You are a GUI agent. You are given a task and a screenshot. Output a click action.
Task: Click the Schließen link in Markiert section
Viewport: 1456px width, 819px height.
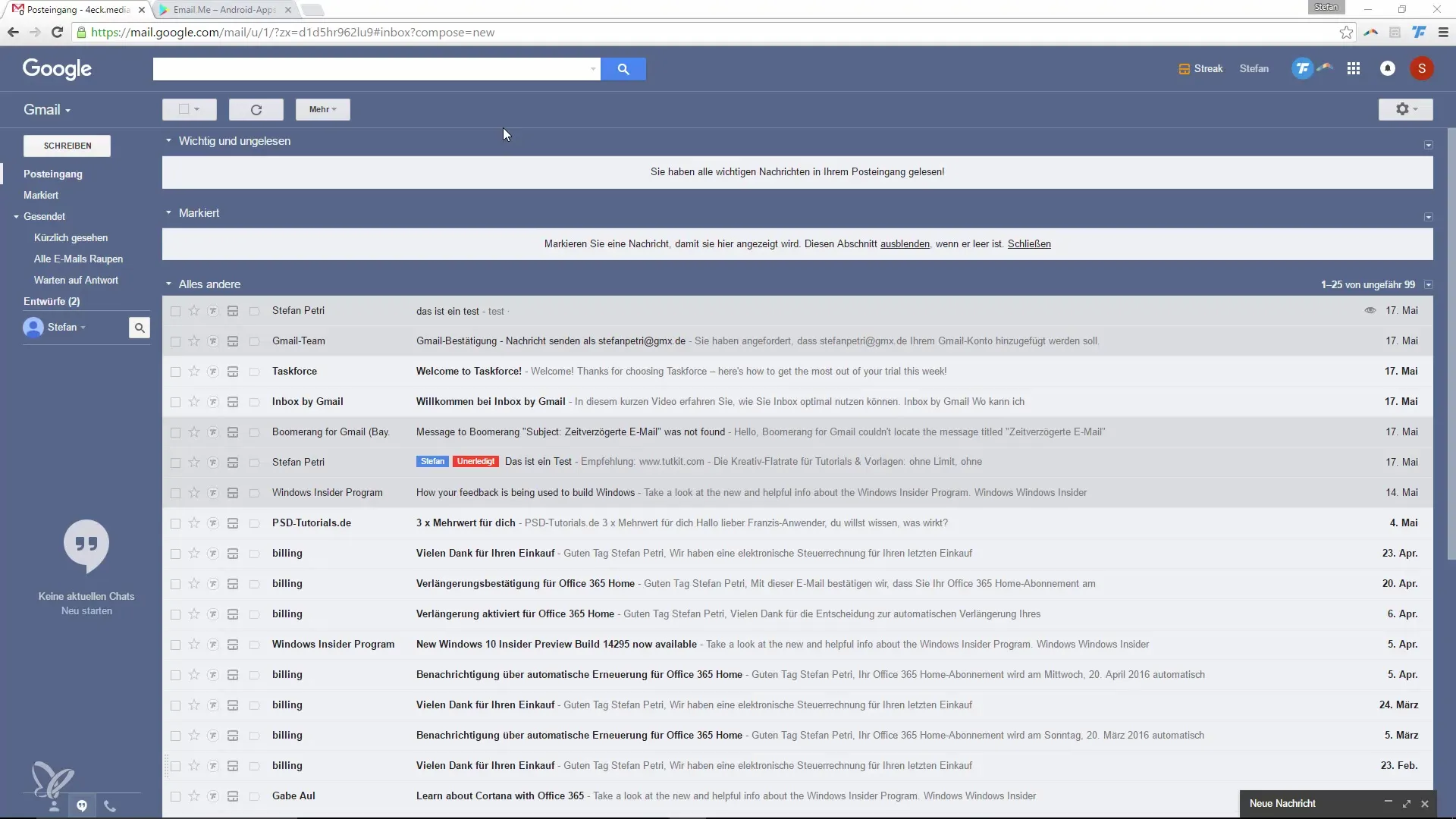1029,244
